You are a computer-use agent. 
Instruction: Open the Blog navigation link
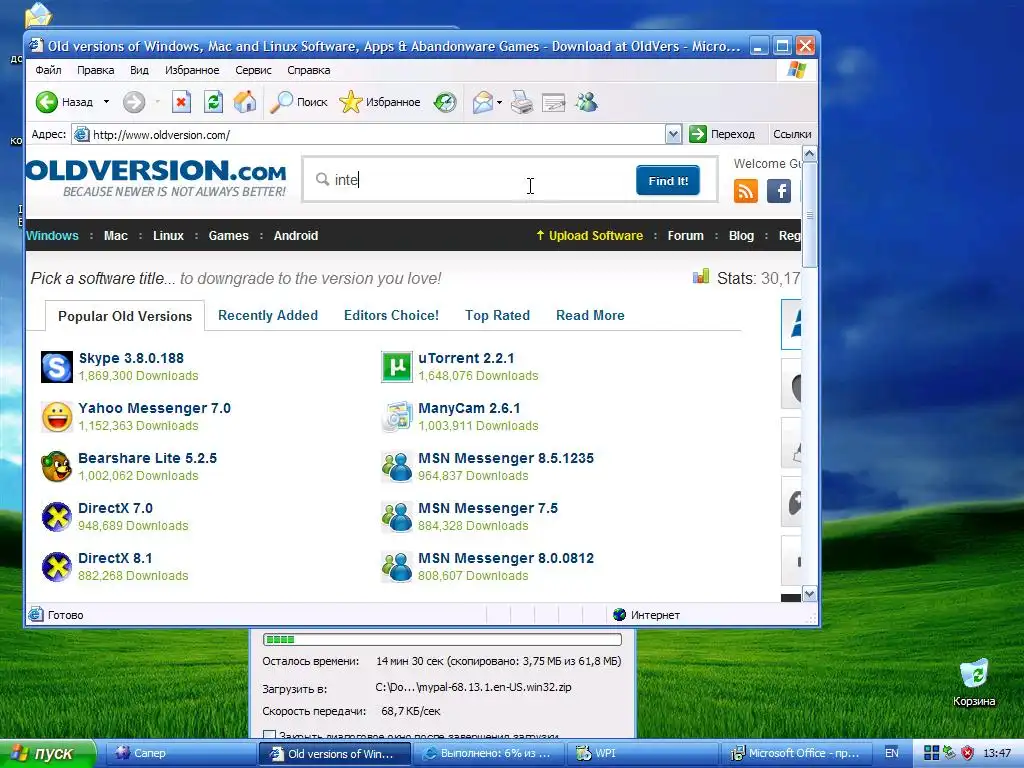pyautogui.click(x=741, y=236)
